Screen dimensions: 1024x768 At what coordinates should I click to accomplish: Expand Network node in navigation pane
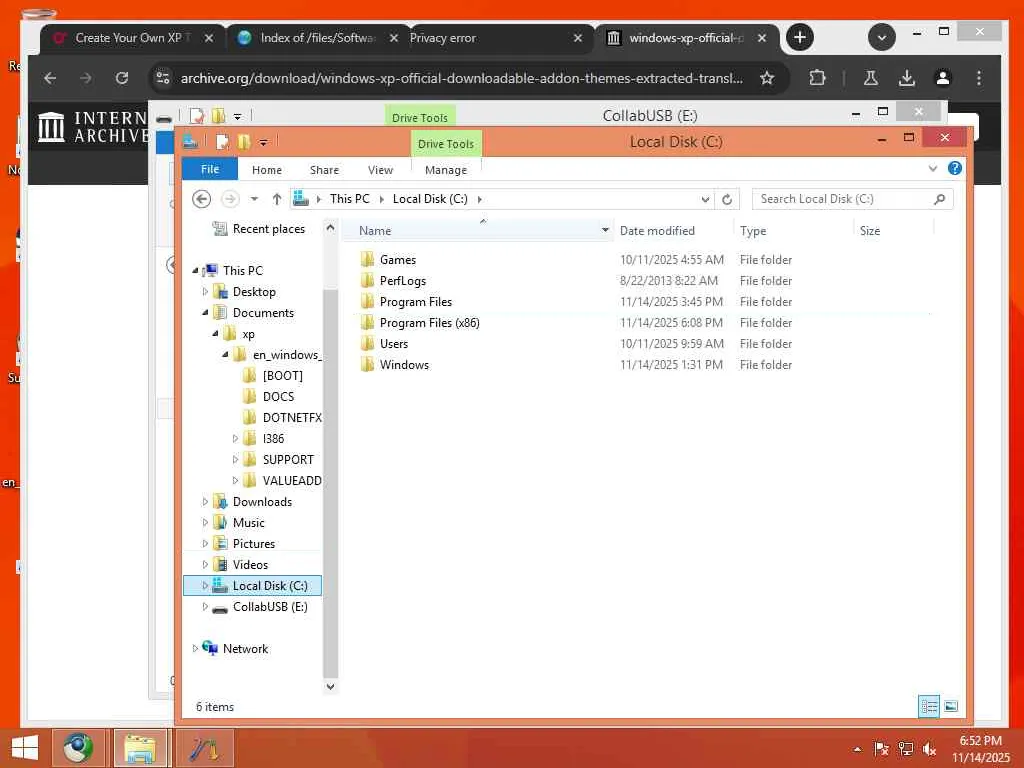point(195,648)
